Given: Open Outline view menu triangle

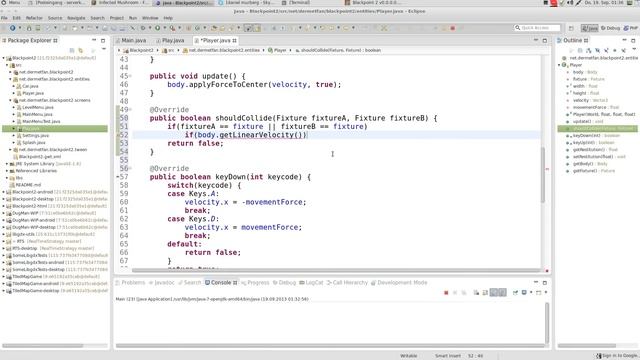Looking at the screenshot, I should point(633,49).
